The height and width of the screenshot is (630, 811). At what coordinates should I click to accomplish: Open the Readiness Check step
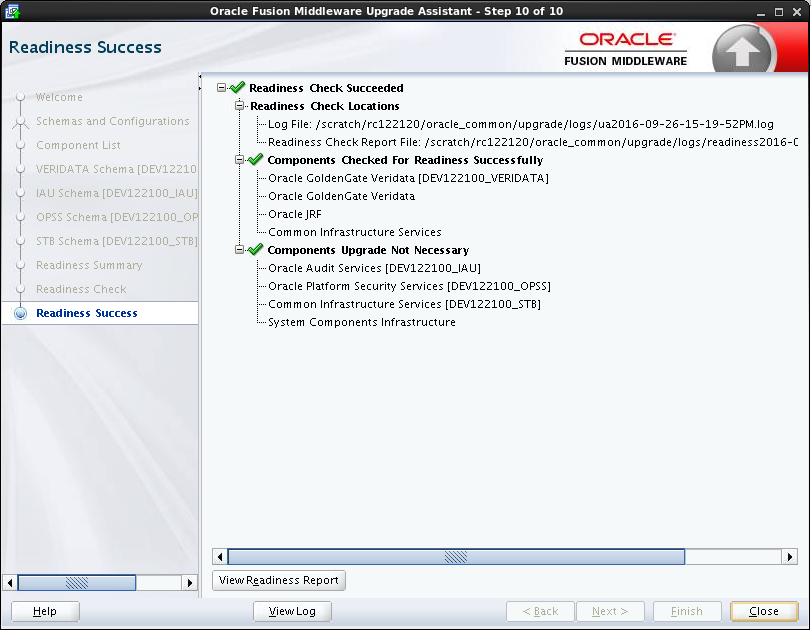point(81,289)
